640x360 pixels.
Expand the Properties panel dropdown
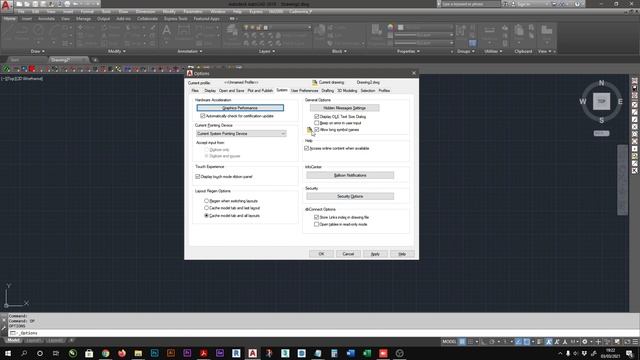(409, 51)
